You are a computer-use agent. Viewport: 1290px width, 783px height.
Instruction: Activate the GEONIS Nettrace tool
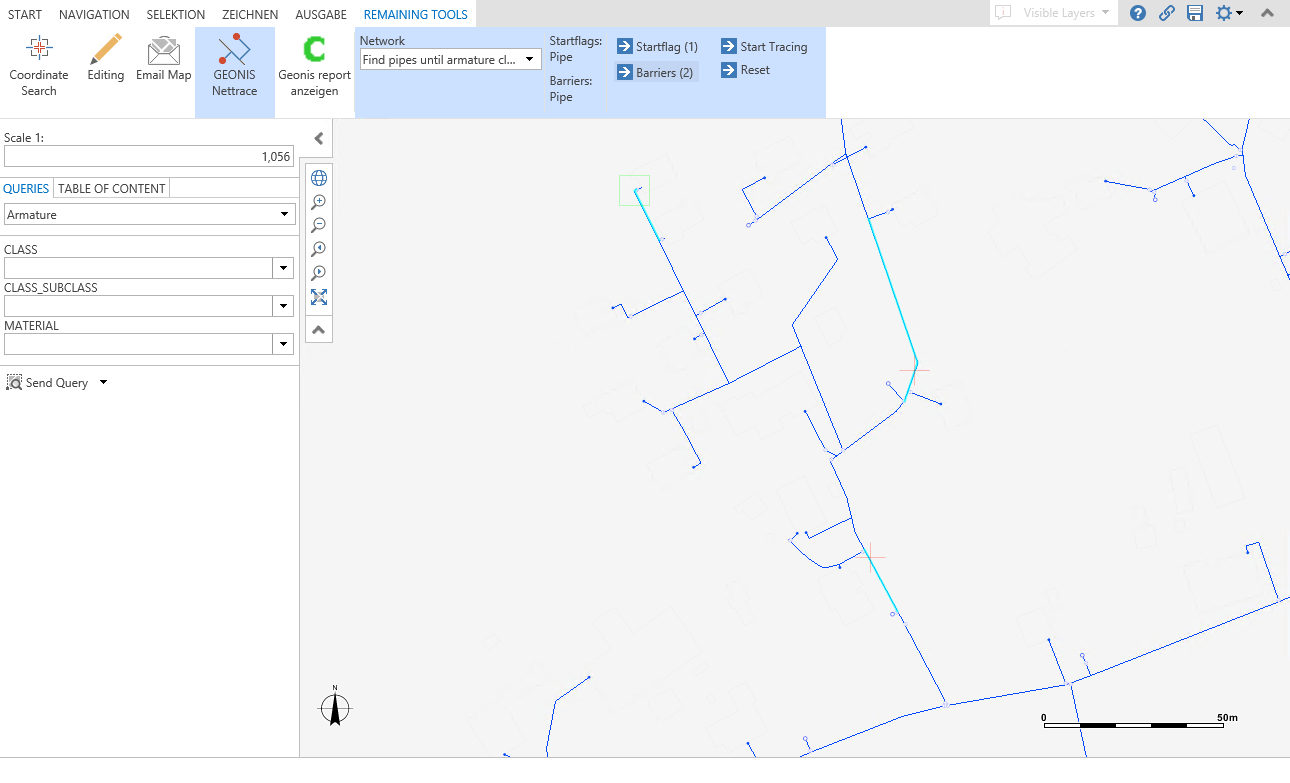coord(235,62)
